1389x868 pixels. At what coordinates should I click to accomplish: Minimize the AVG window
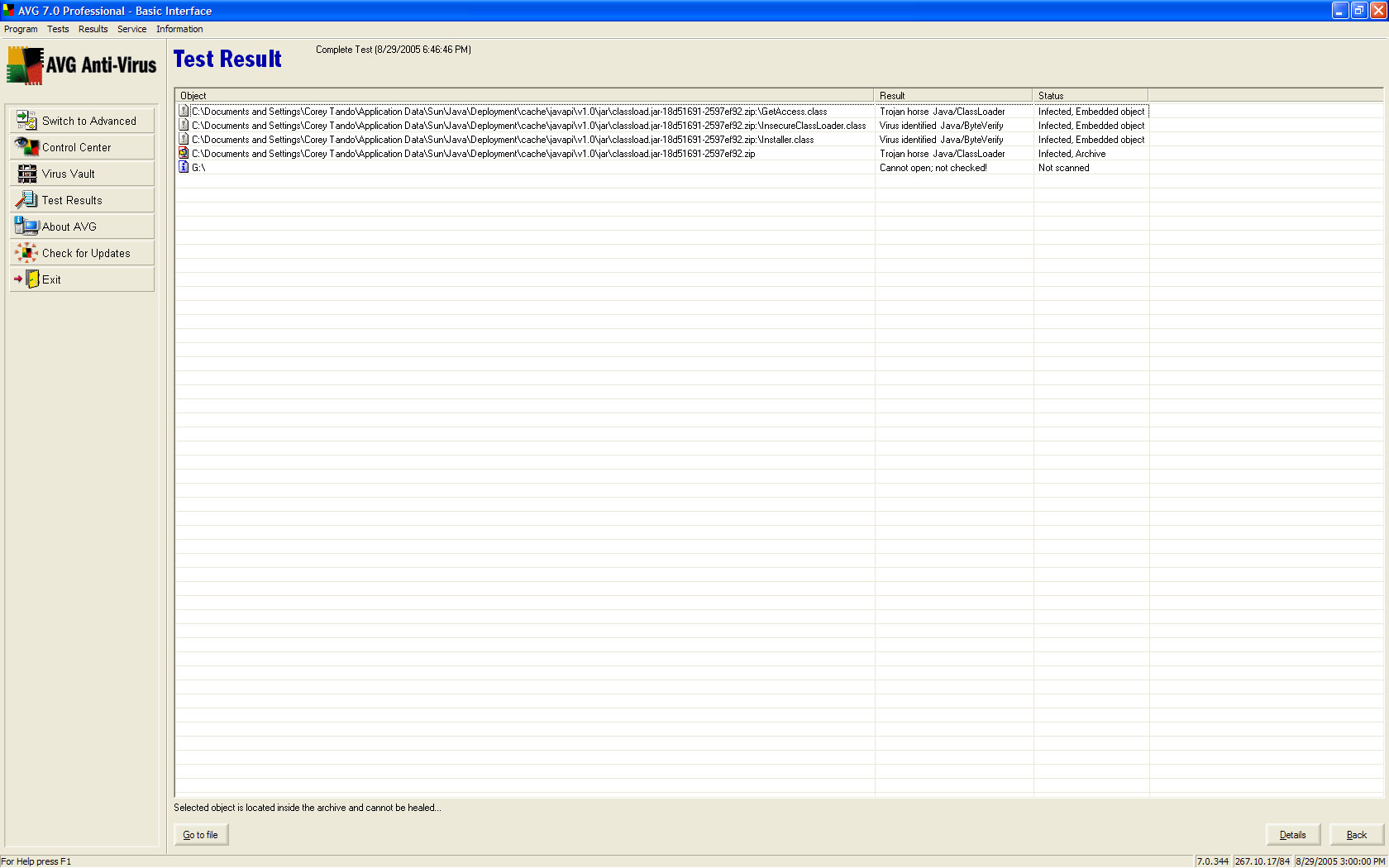[1340, 11]
